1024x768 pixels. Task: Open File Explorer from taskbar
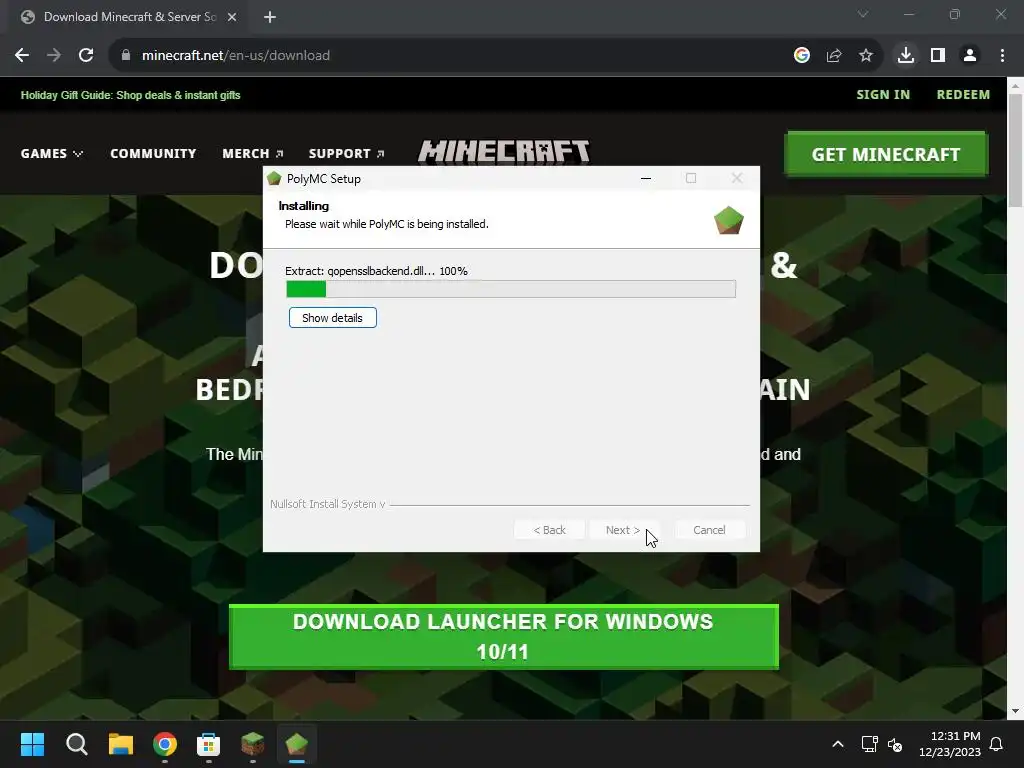coord(121,744)
